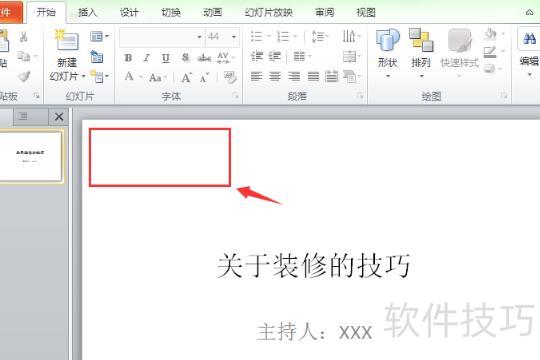
Task: Expand New Slide dropdown arrow
Action: 83,76
